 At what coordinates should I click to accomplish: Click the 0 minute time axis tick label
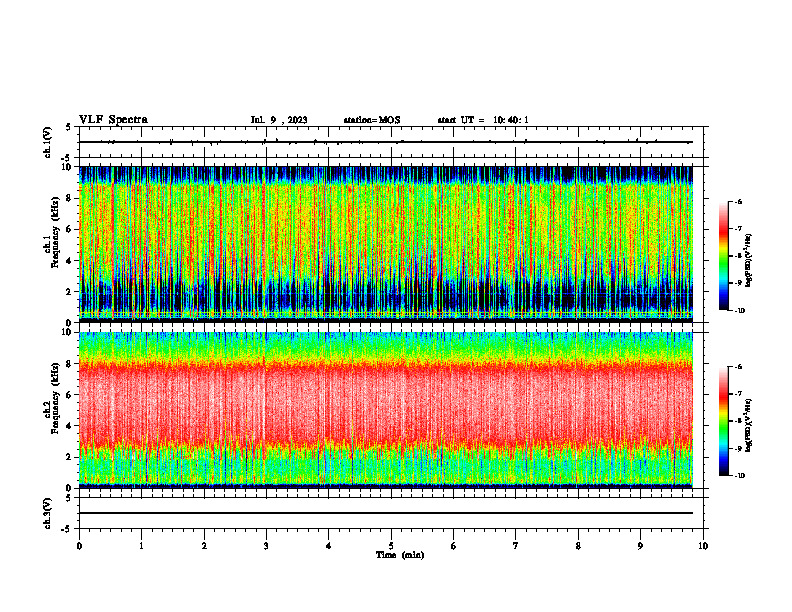point(79,546)
